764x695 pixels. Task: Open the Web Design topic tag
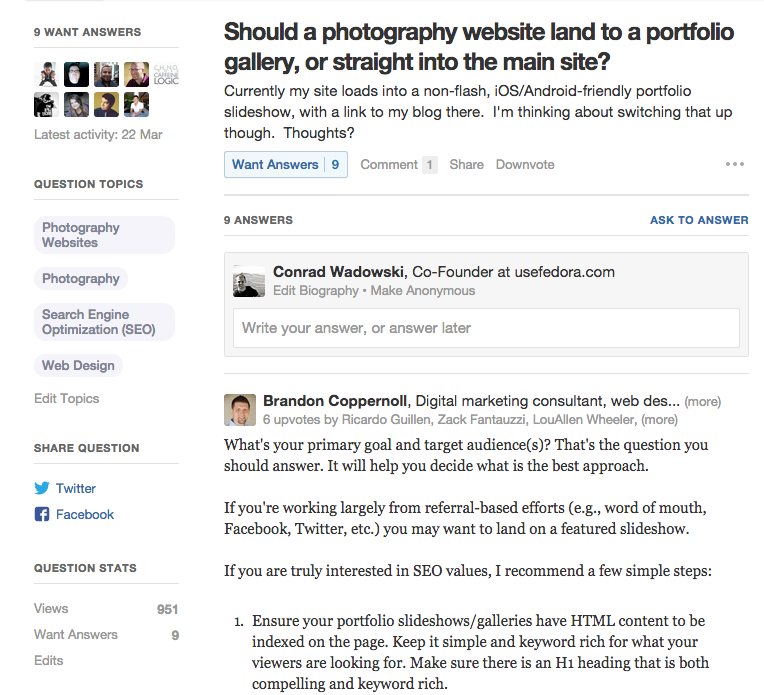click(x=78, y=366)
